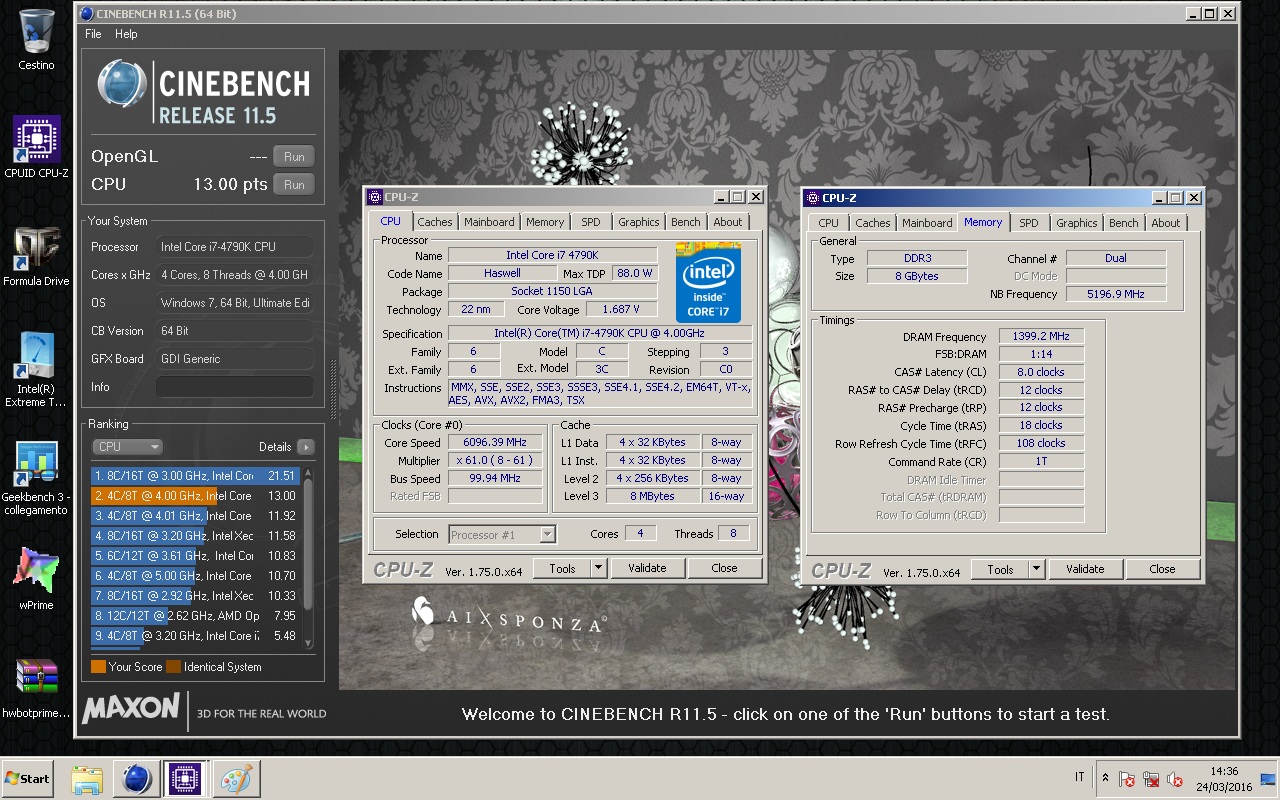Viewport: 1280px width, 800px height.
Task: Select Graphics tab in left CPU-Z window
Action: click(x=638, y=222)
